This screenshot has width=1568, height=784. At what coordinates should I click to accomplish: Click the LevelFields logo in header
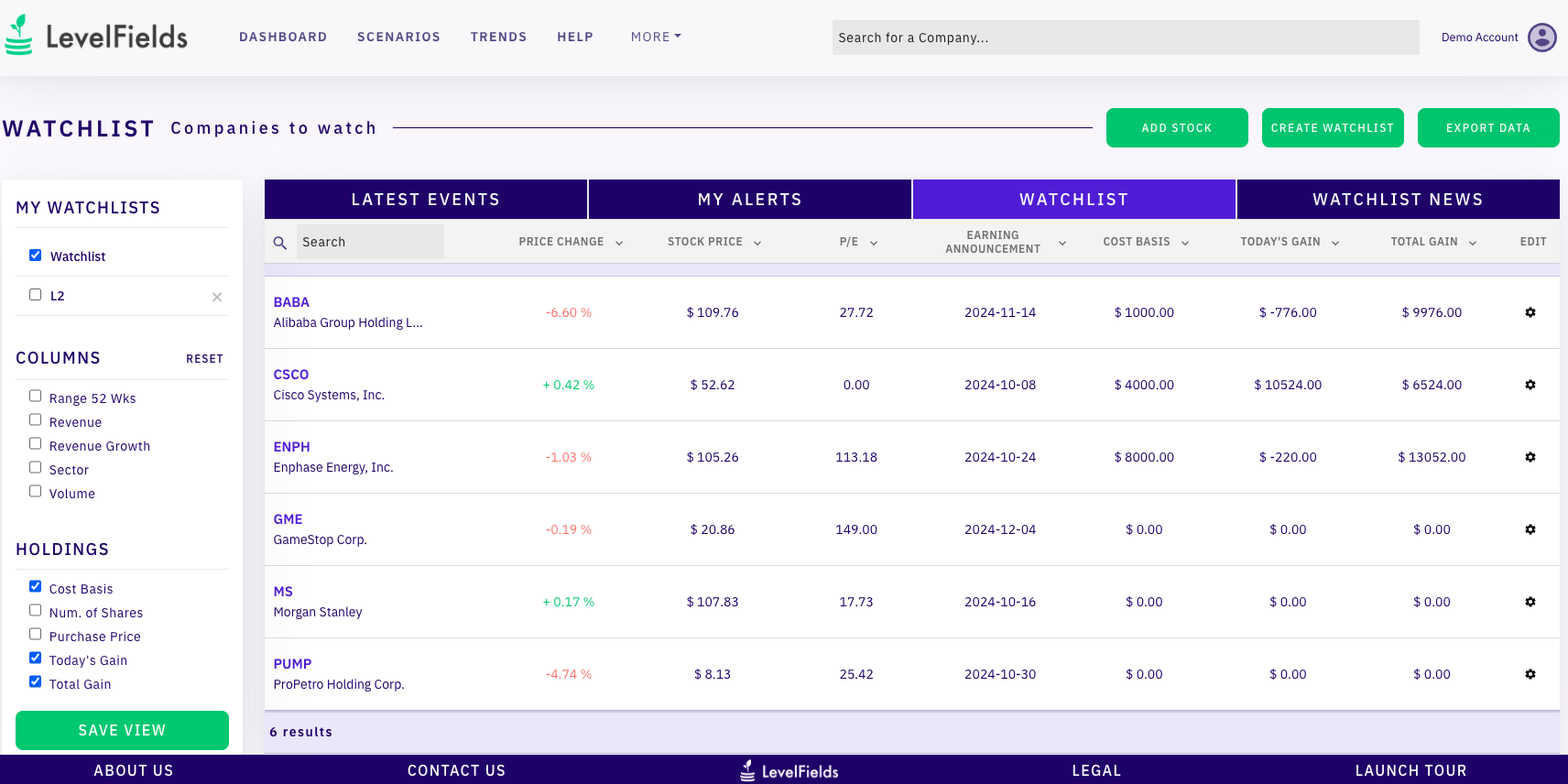[96, 36]
